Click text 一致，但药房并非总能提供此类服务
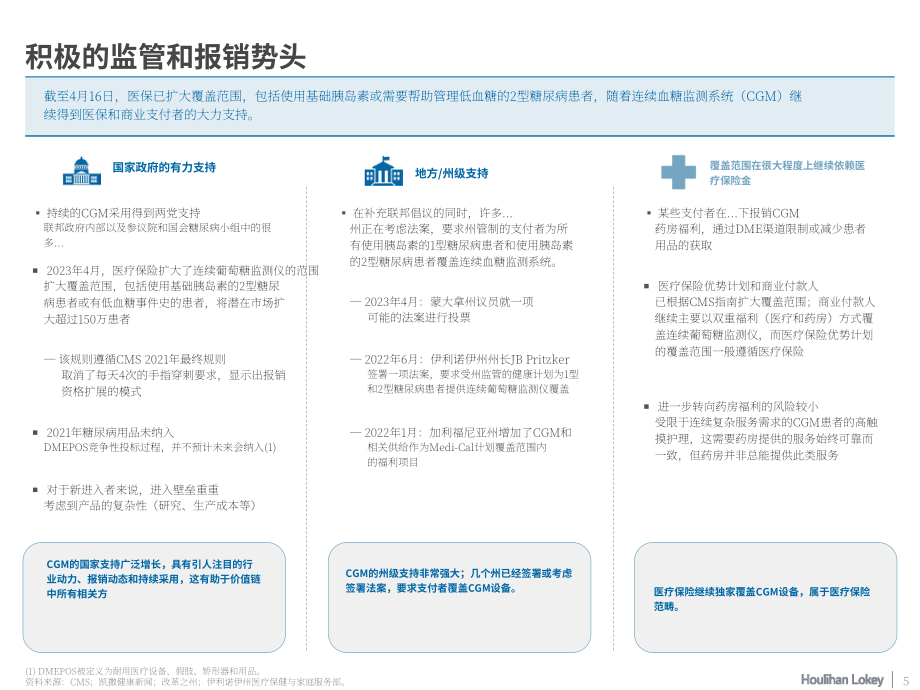Viewport: 920px width, 690px height. [747, 455]
